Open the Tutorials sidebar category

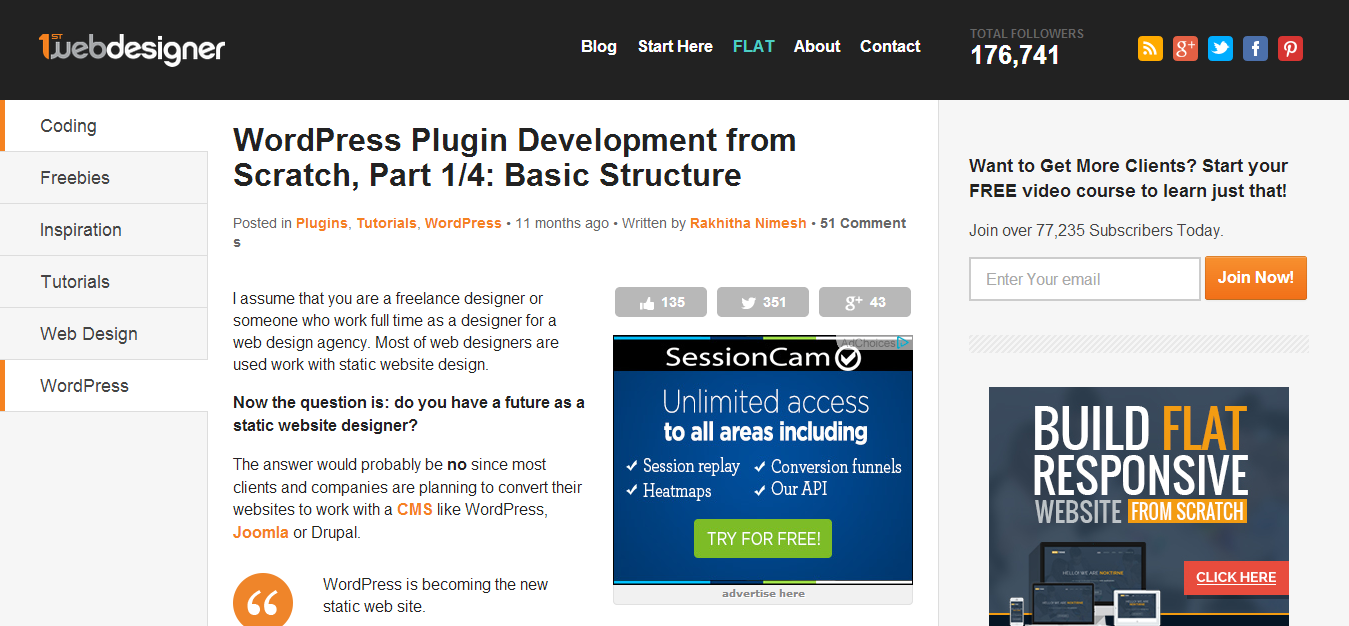coord(104,282)
